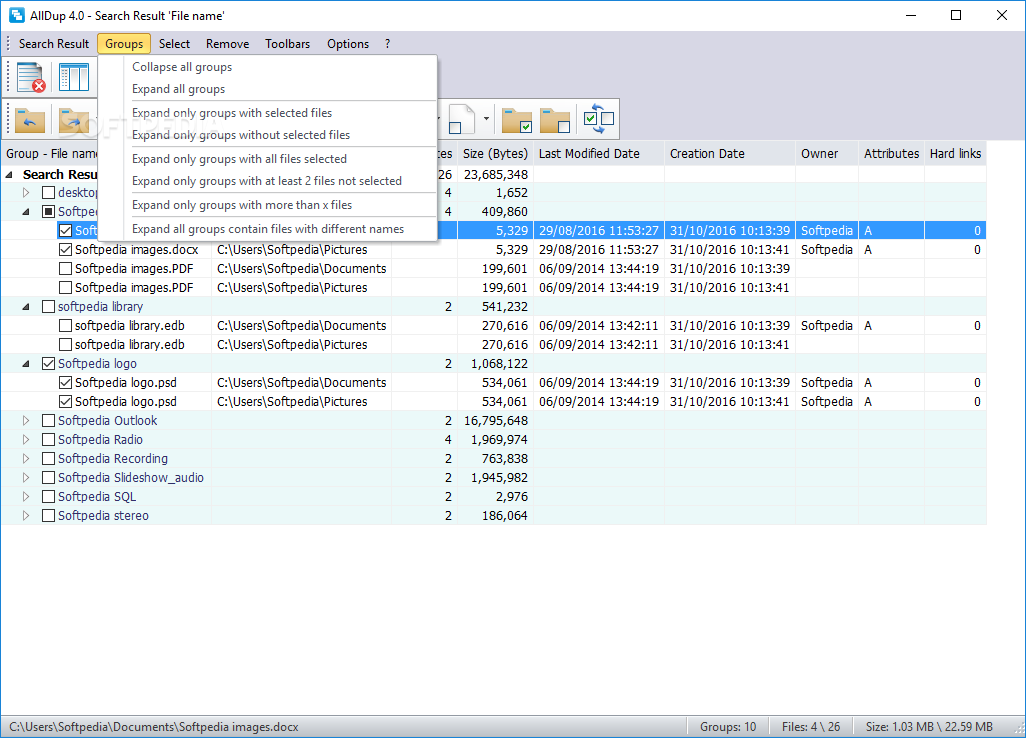The width and height of the screenshot is (1026, 738).
Task: Select the Softpedia SQL group row
Action: [494, 497]
